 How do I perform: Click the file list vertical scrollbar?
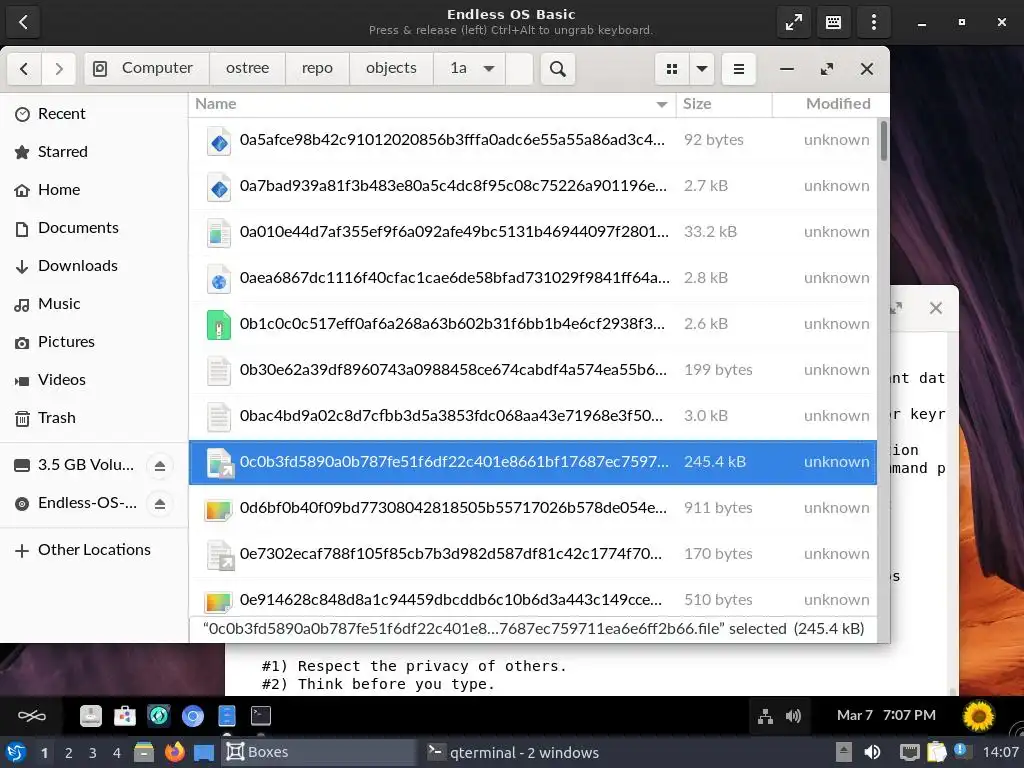[x=884, y=140]
